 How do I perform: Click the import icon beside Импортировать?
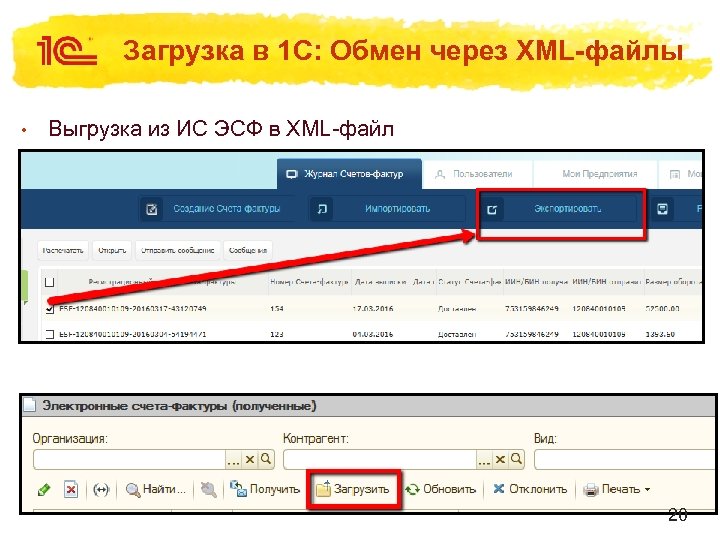322,209
